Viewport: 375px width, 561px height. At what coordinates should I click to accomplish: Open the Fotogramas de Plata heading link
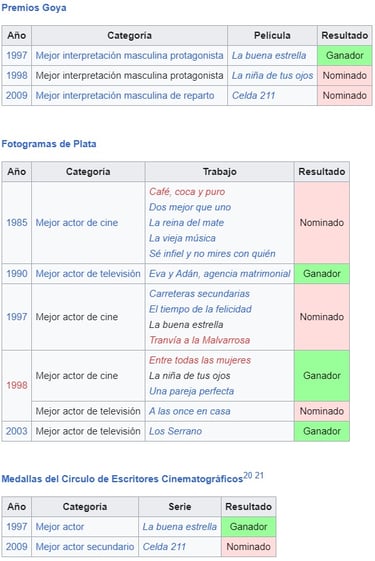point(49,144)
